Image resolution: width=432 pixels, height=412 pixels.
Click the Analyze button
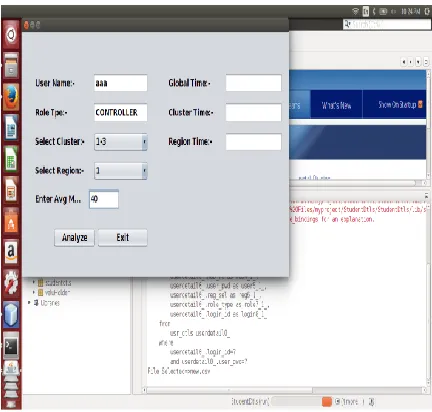click(x=74, y=238)
